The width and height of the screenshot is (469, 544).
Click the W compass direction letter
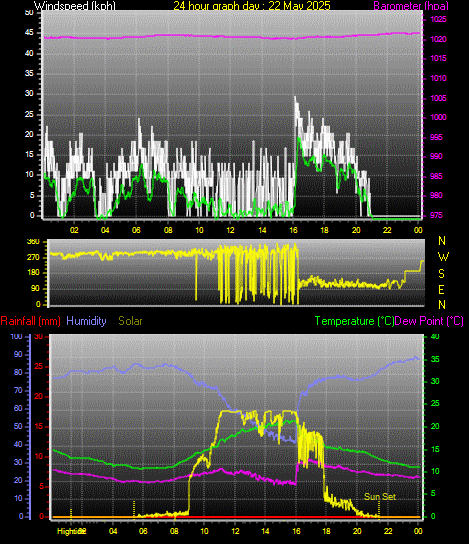click(443, 257)
